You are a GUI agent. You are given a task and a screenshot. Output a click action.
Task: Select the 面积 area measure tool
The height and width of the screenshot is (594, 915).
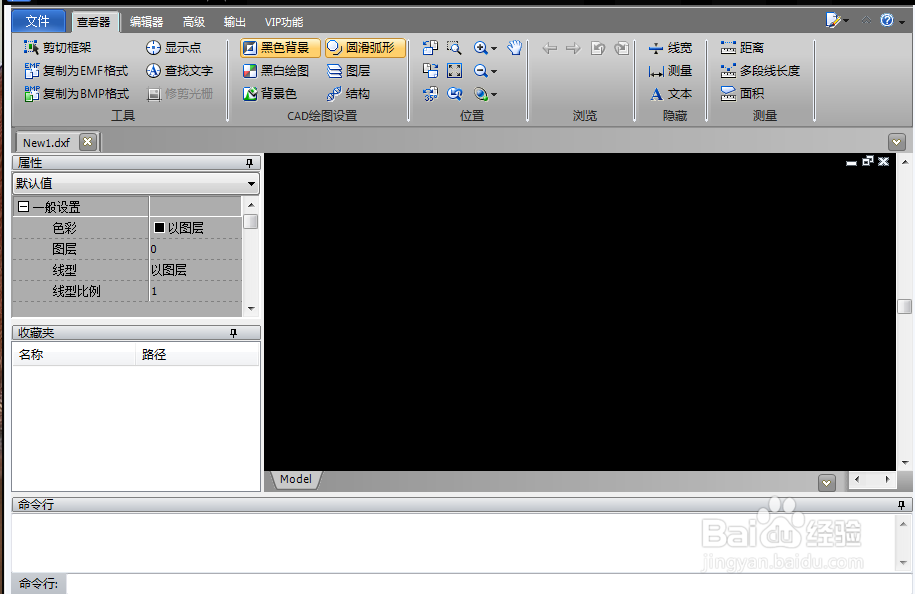(742, 93)
